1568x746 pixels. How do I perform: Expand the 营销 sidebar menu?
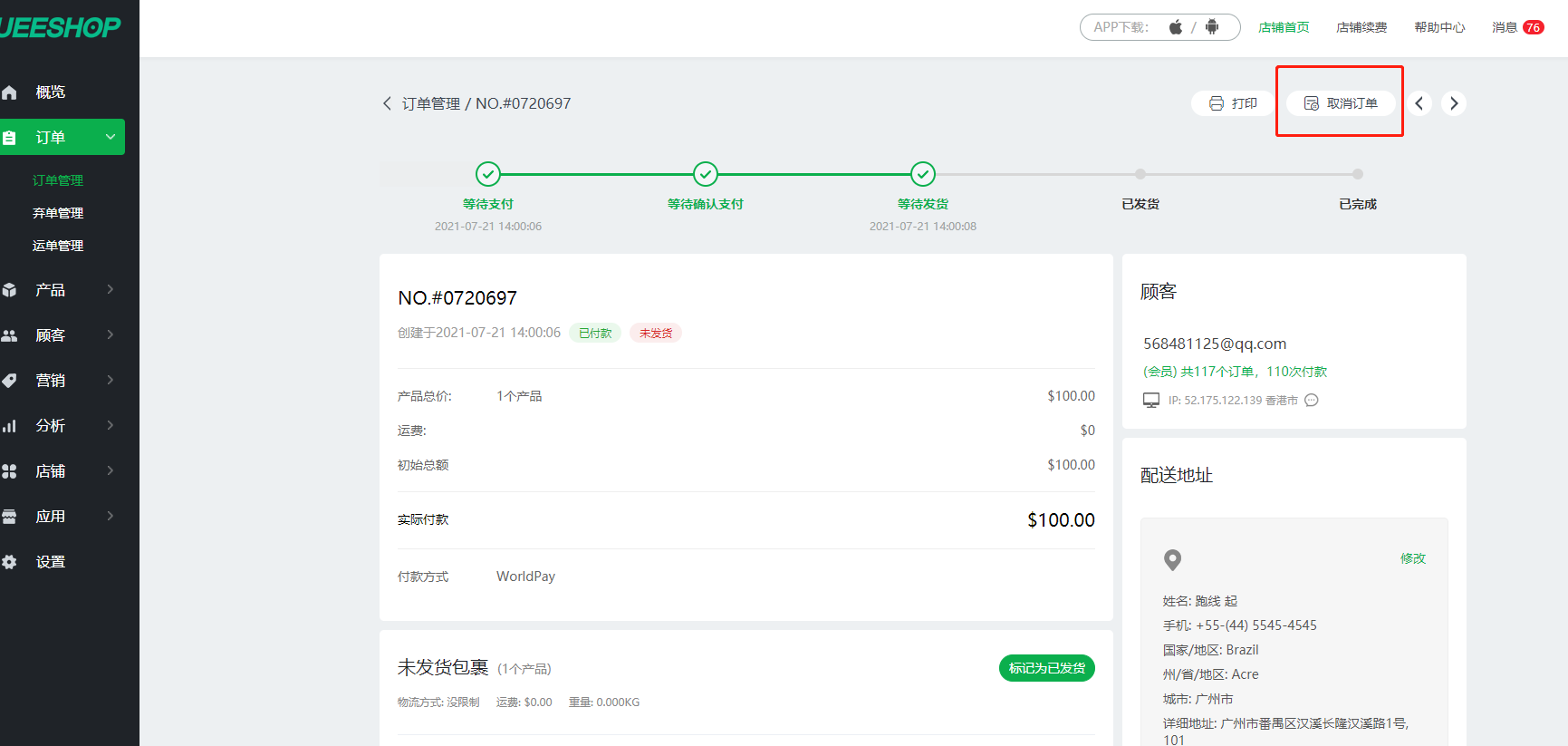click(x=110, y=380)
